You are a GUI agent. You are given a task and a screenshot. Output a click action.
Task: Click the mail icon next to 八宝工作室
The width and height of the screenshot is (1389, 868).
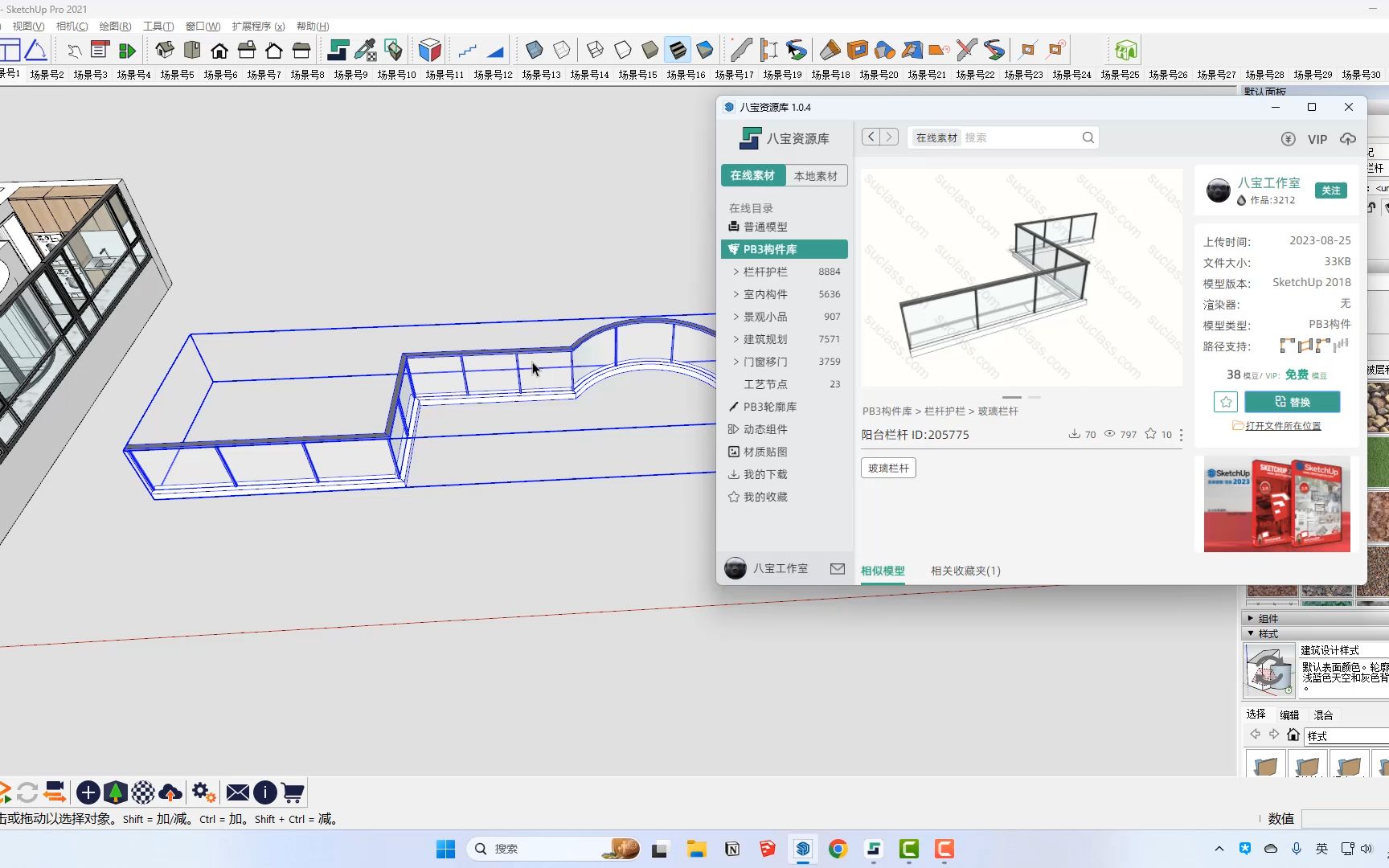[838, 569]
